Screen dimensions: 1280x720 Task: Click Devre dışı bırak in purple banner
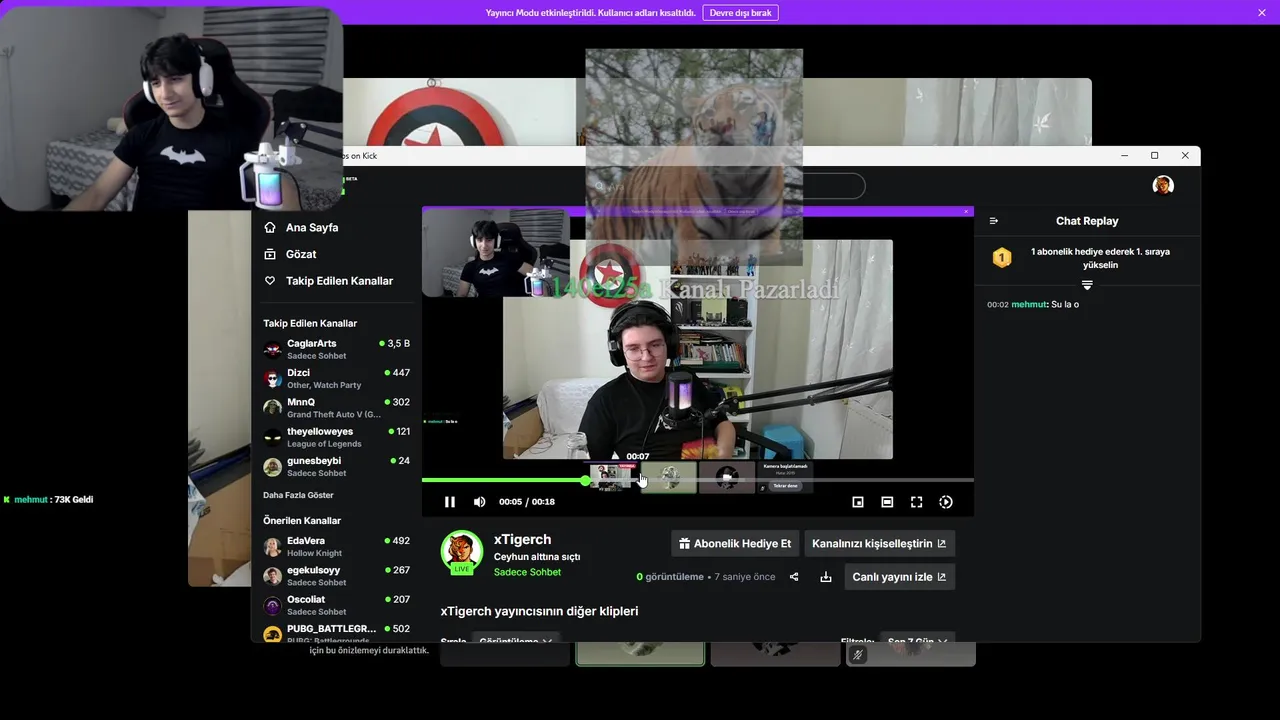point(740,13)
